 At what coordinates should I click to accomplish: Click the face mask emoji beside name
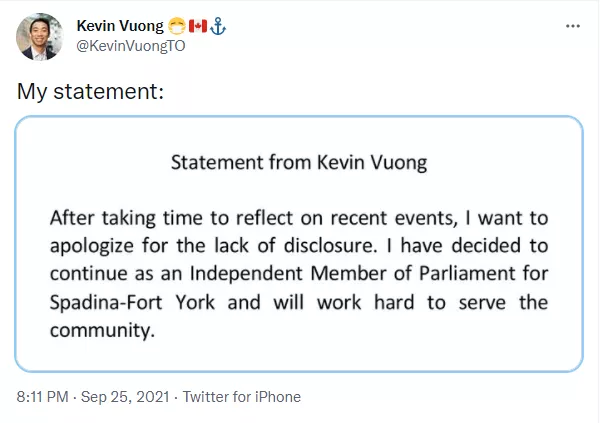tap(176, 26)
